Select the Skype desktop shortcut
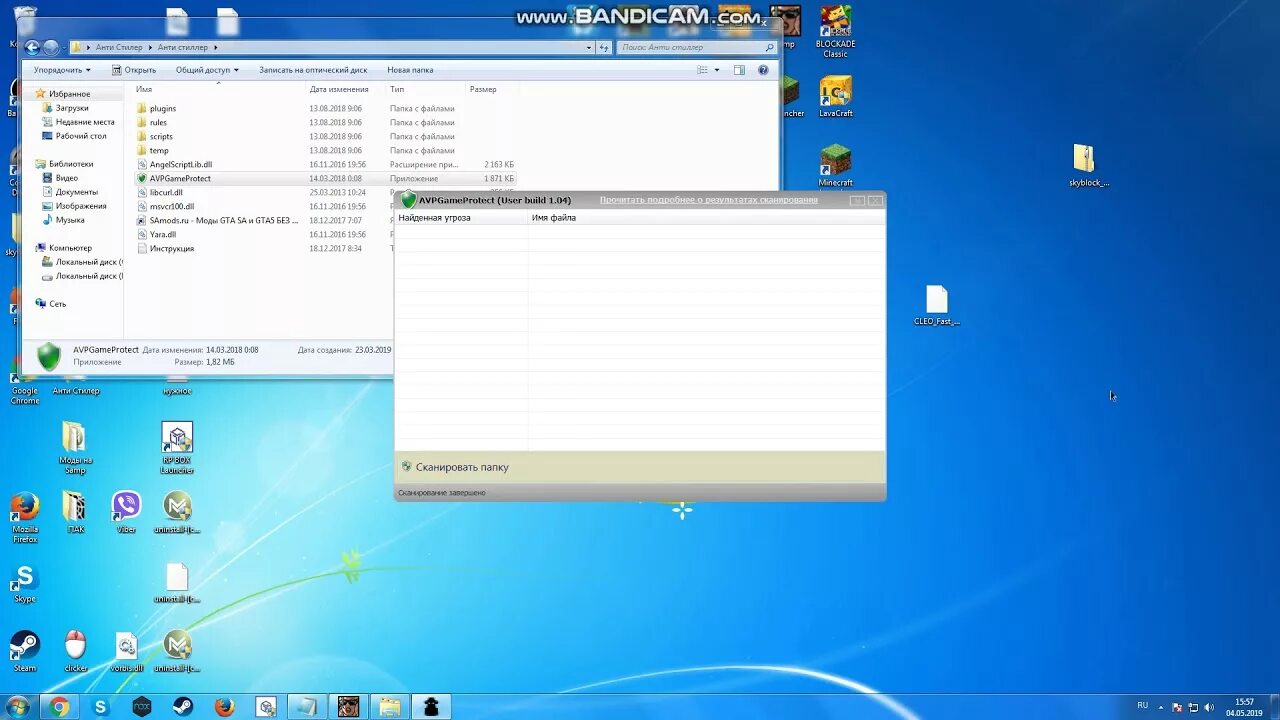 (x=25, y=584)
